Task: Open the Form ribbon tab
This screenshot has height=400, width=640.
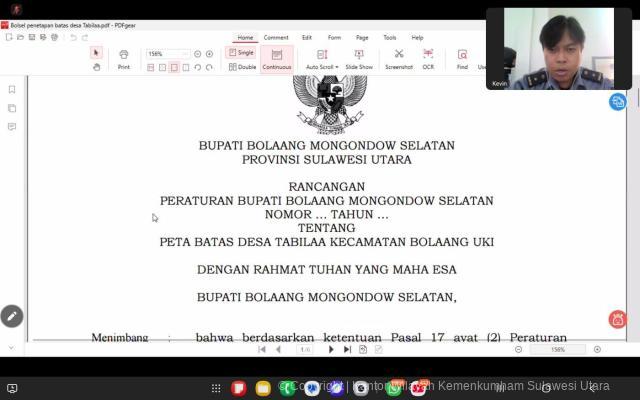Action: (x=334, y=38)
